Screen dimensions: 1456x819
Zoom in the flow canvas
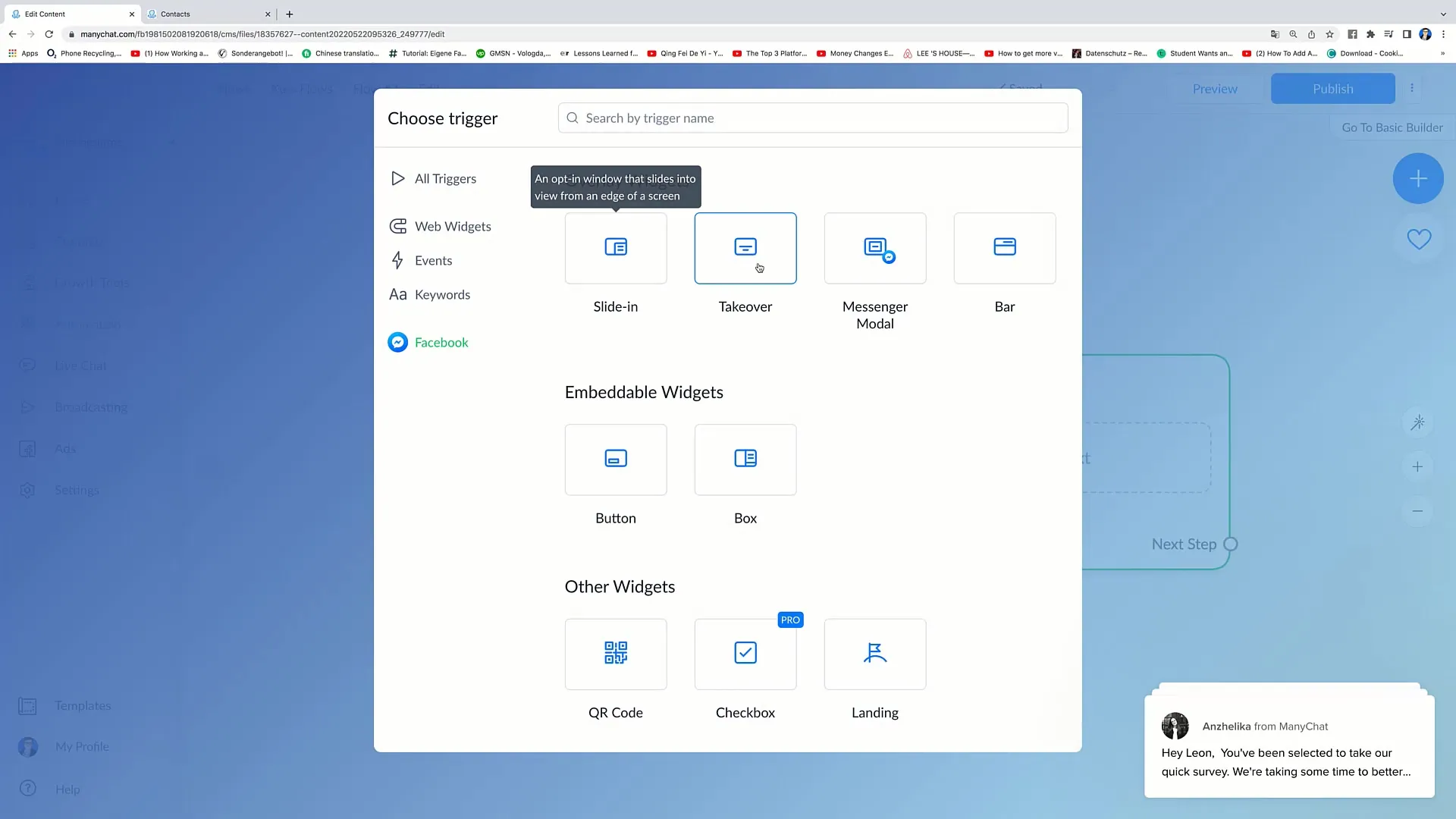(1417, 467)
